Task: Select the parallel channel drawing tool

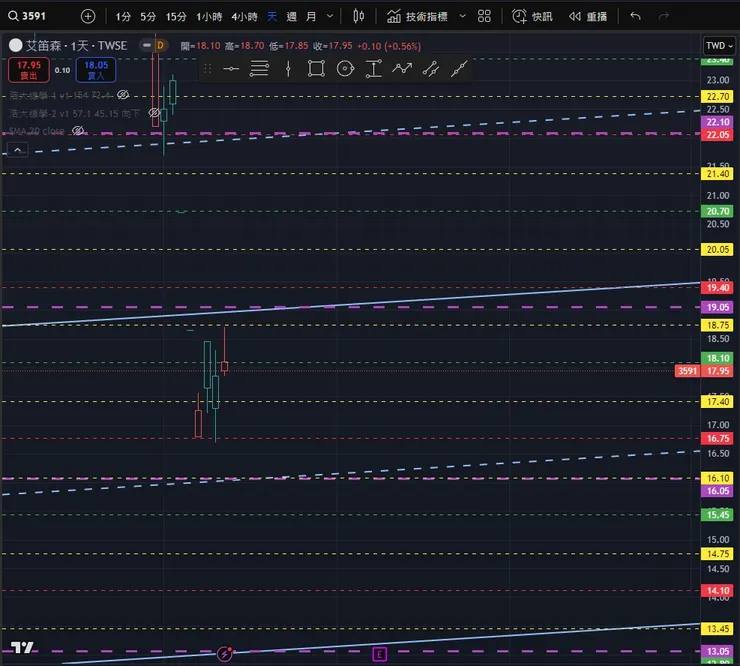Action: (x=431, y=69)
